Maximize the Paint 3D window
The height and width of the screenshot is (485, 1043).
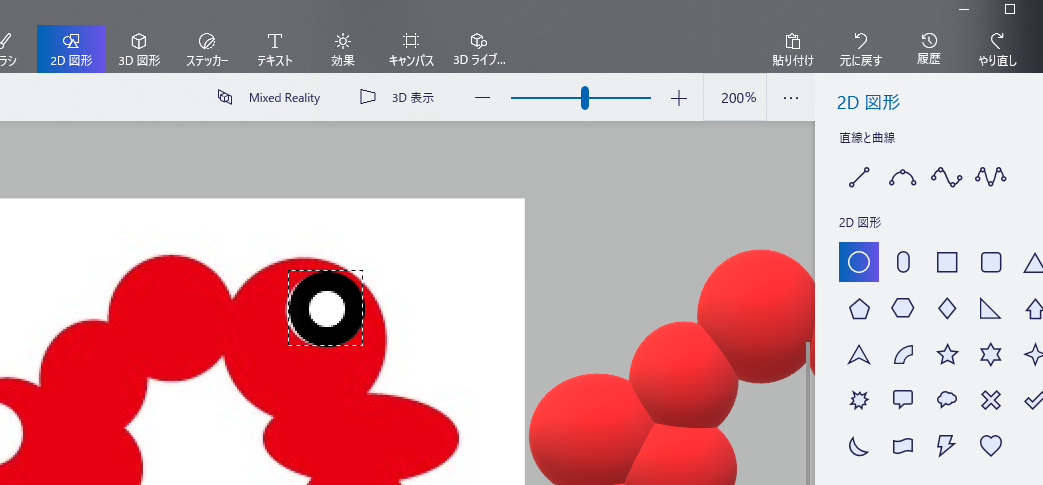click(x=1009, y=9)
